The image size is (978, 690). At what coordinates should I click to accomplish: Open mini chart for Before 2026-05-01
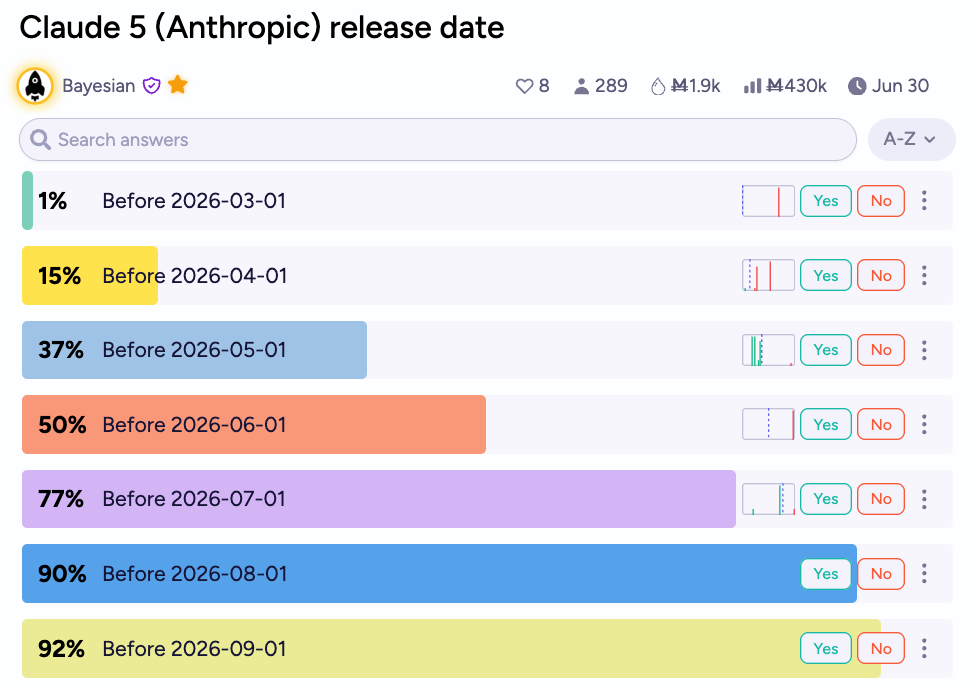coord(768,350)
